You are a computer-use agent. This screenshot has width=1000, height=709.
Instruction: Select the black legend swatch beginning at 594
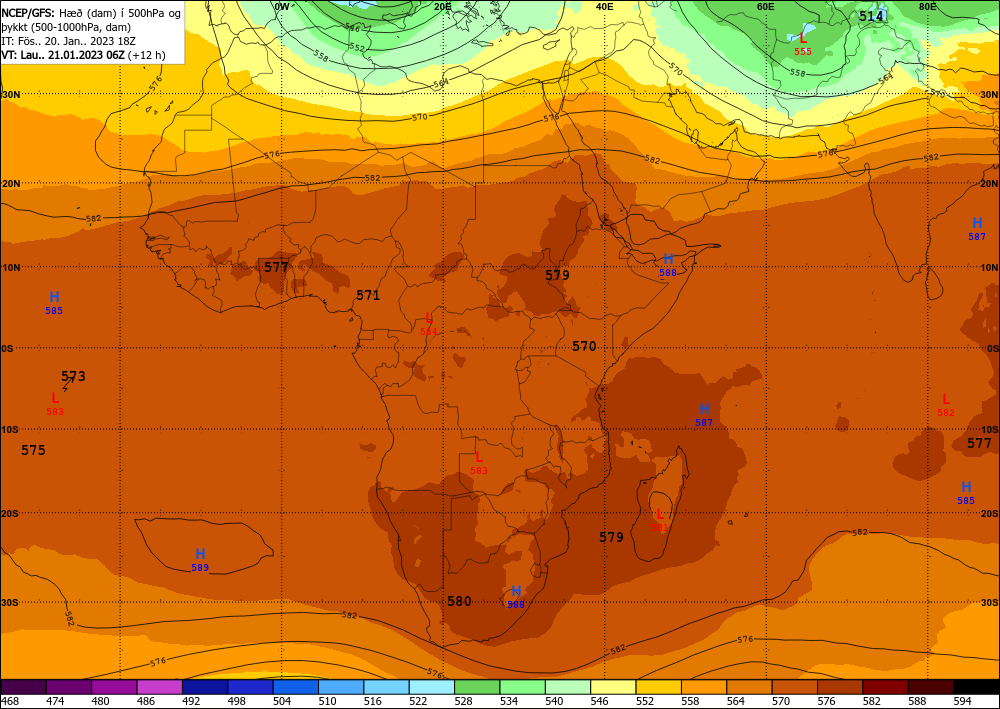pos(976,687)
